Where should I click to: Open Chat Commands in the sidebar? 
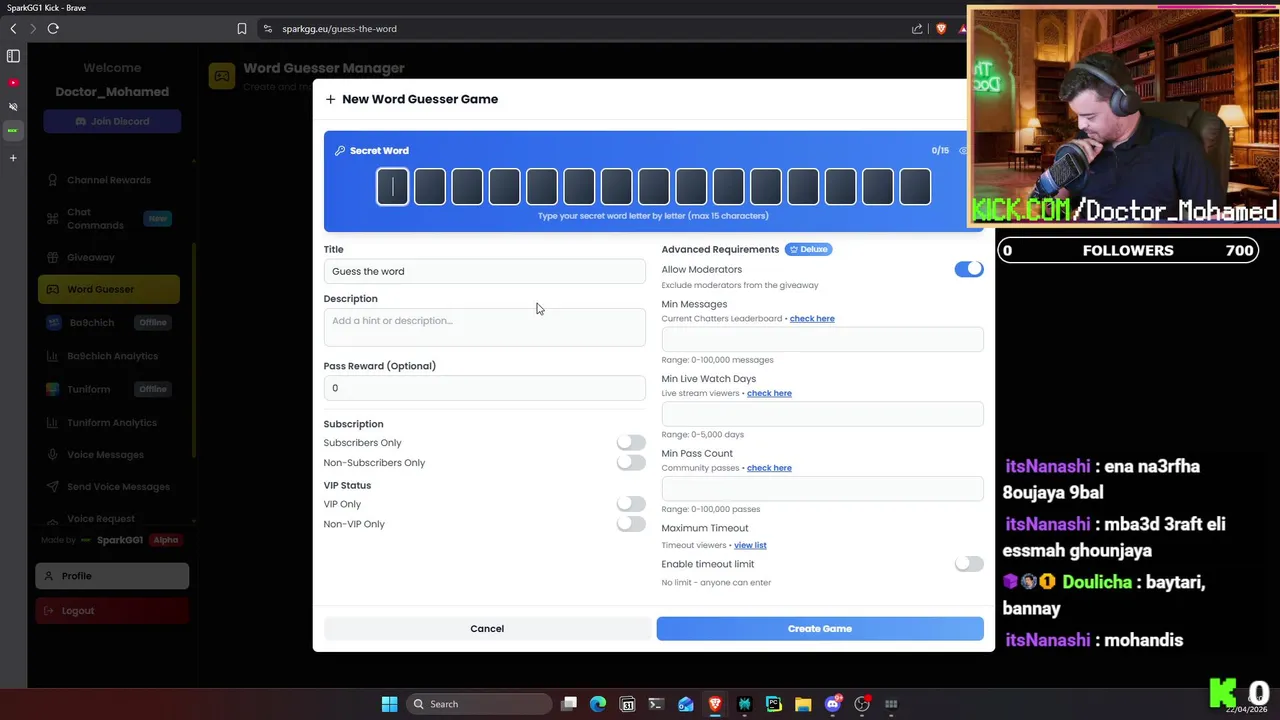tap(109, 219)
